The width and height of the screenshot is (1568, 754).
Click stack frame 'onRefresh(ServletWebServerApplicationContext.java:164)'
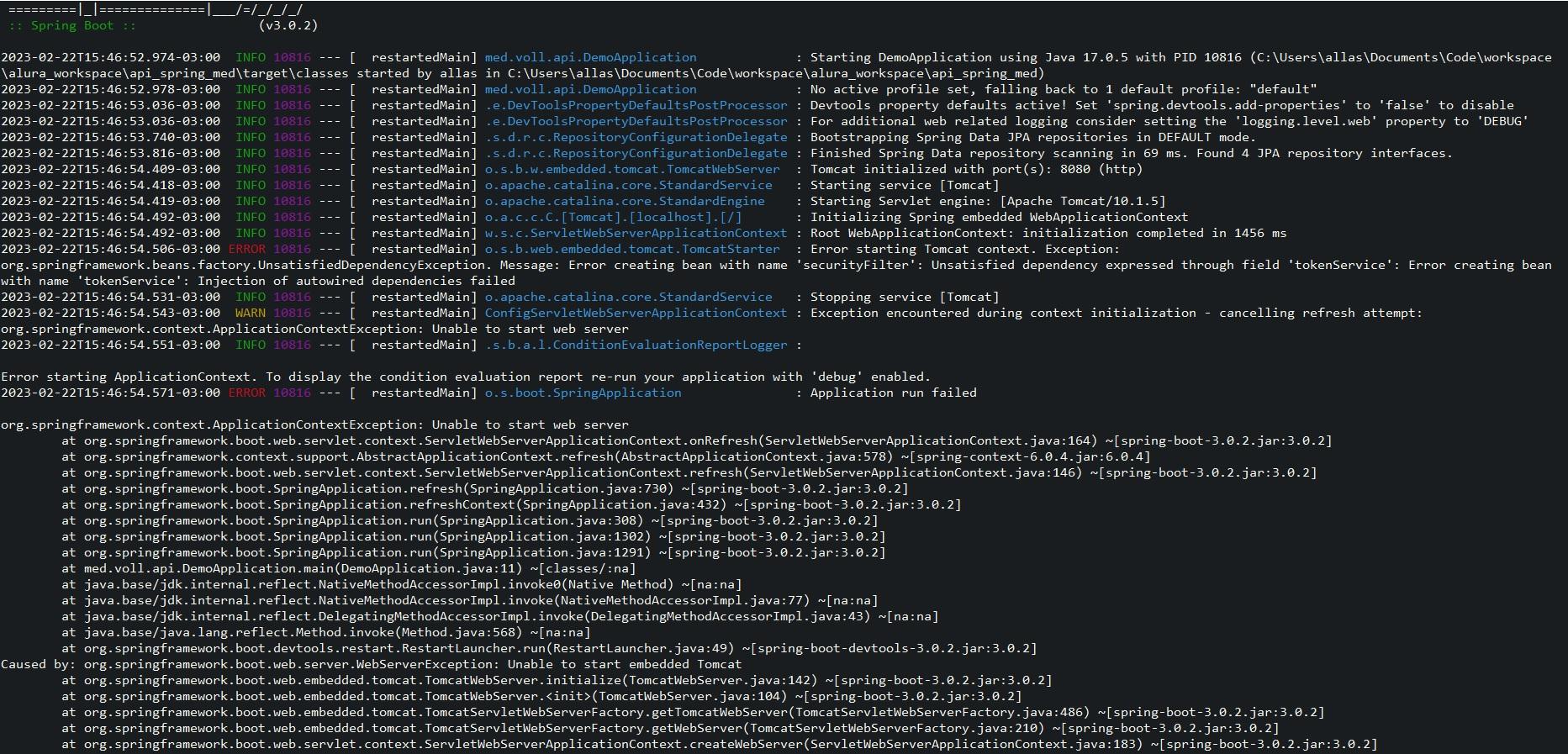click(697, 440)
